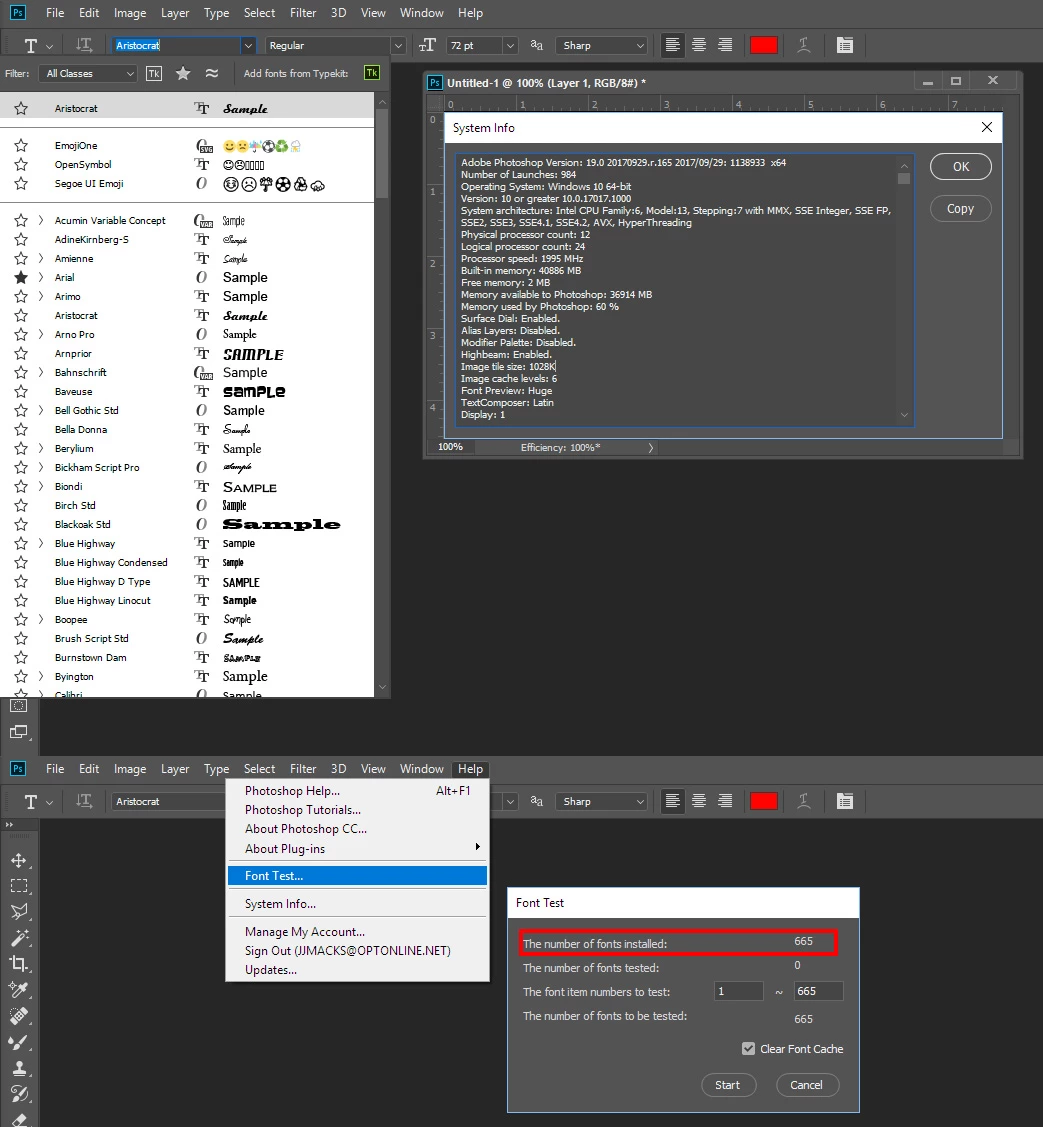Select the History Brush tool
The width and height of the screenshot is (1043, 1127).
[19, 1094]
